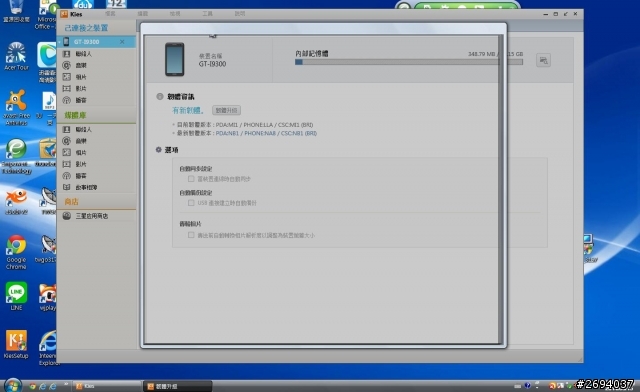Click the firmware upgrade button
640x392 pixels.
(x=227, y=110)
